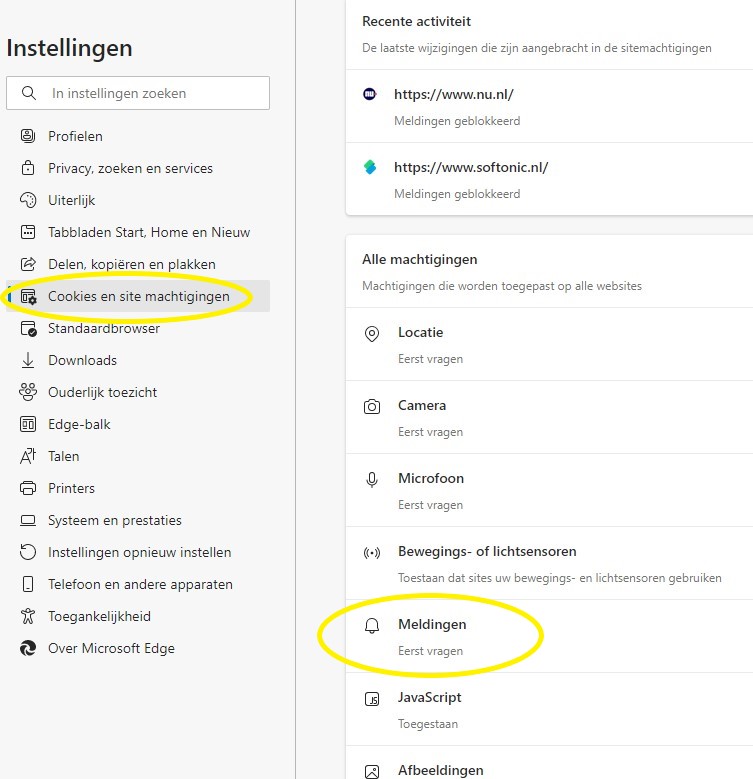Open Talen settings page
The image size is (753, 779).
tap(138, 456)
